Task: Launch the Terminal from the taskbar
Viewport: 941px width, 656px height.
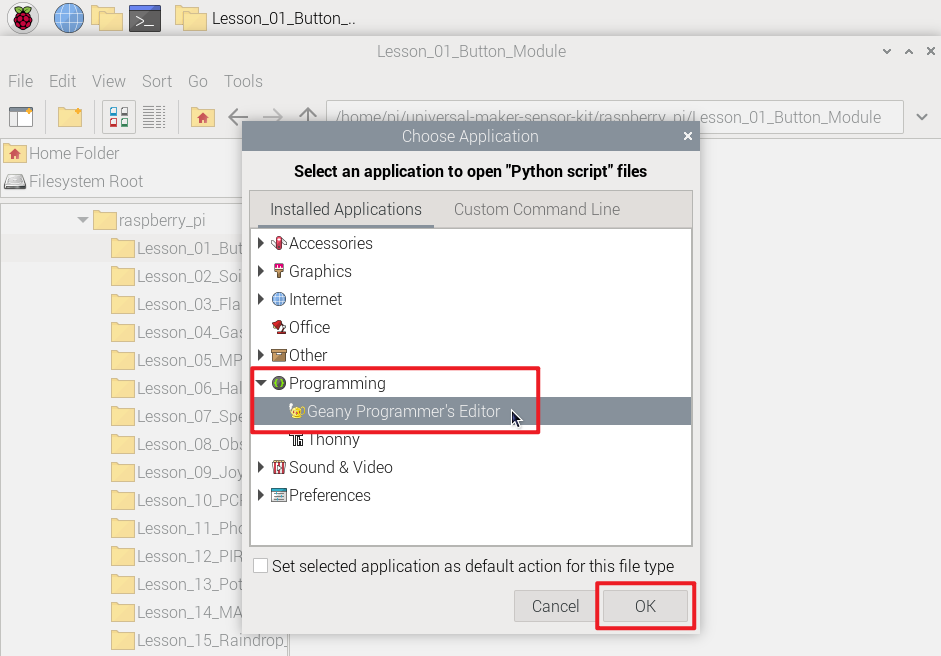Action: point(145,19)
